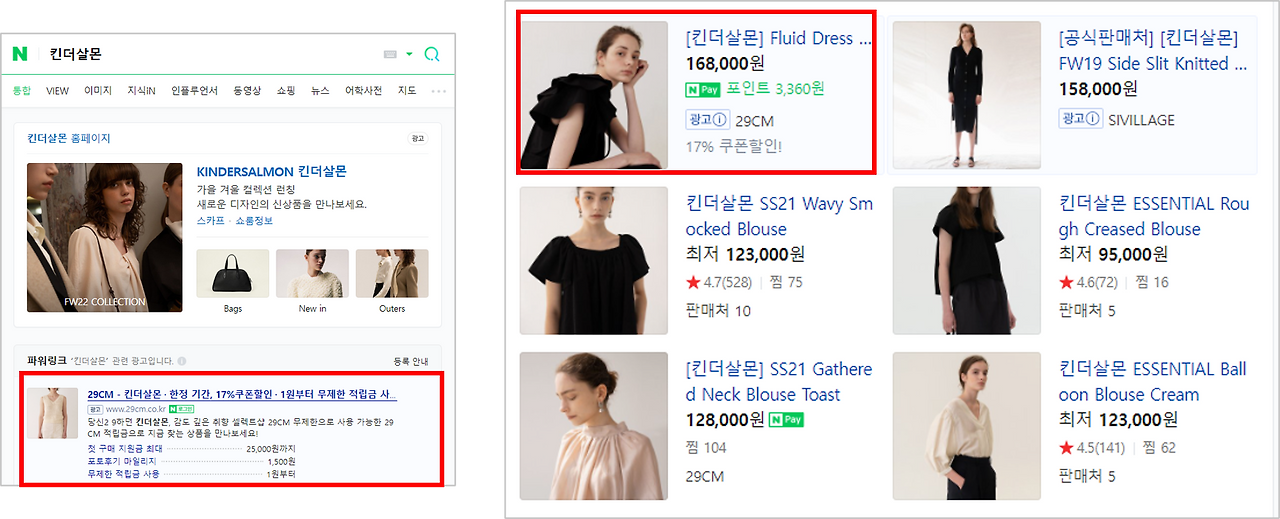Click the Wavy Smocked Blouse photo

click(x=594, y=260)
